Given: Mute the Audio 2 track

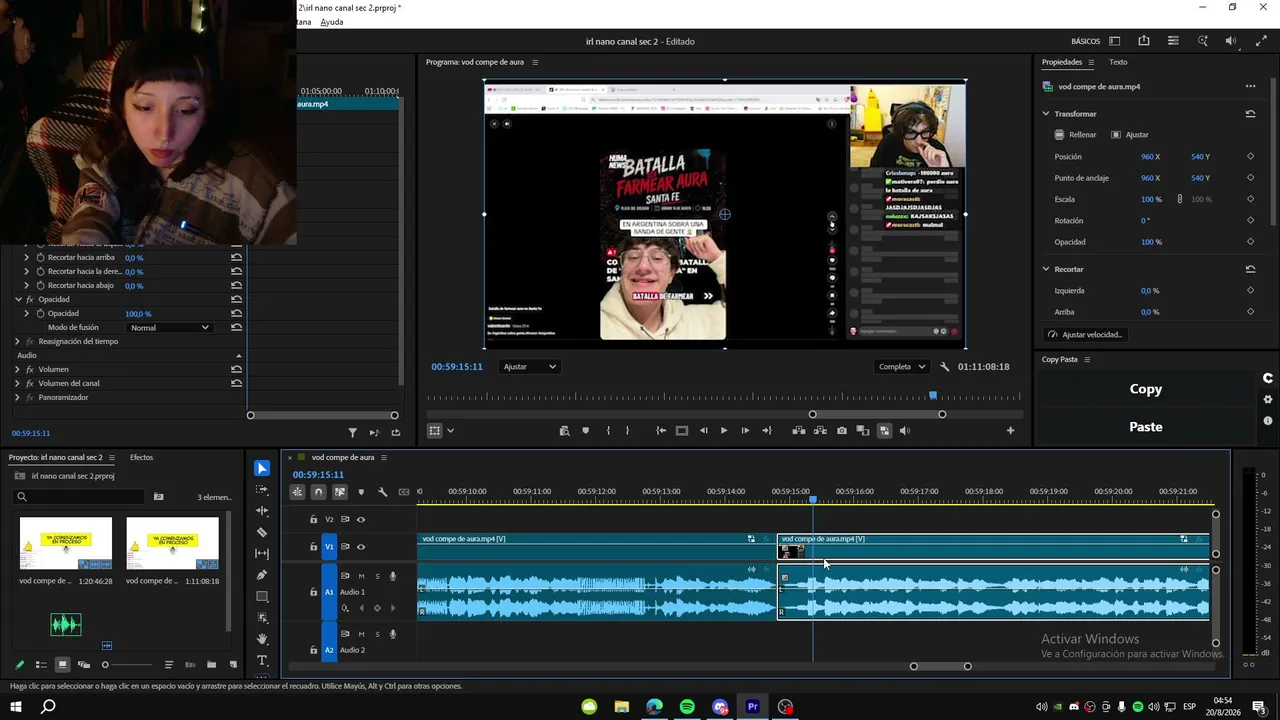Looking at the screenshot, I should coord(361,634).
